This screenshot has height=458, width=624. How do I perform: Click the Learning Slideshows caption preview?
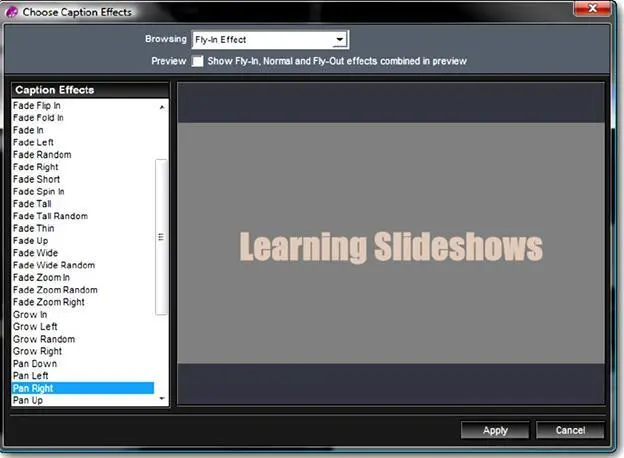391,246
